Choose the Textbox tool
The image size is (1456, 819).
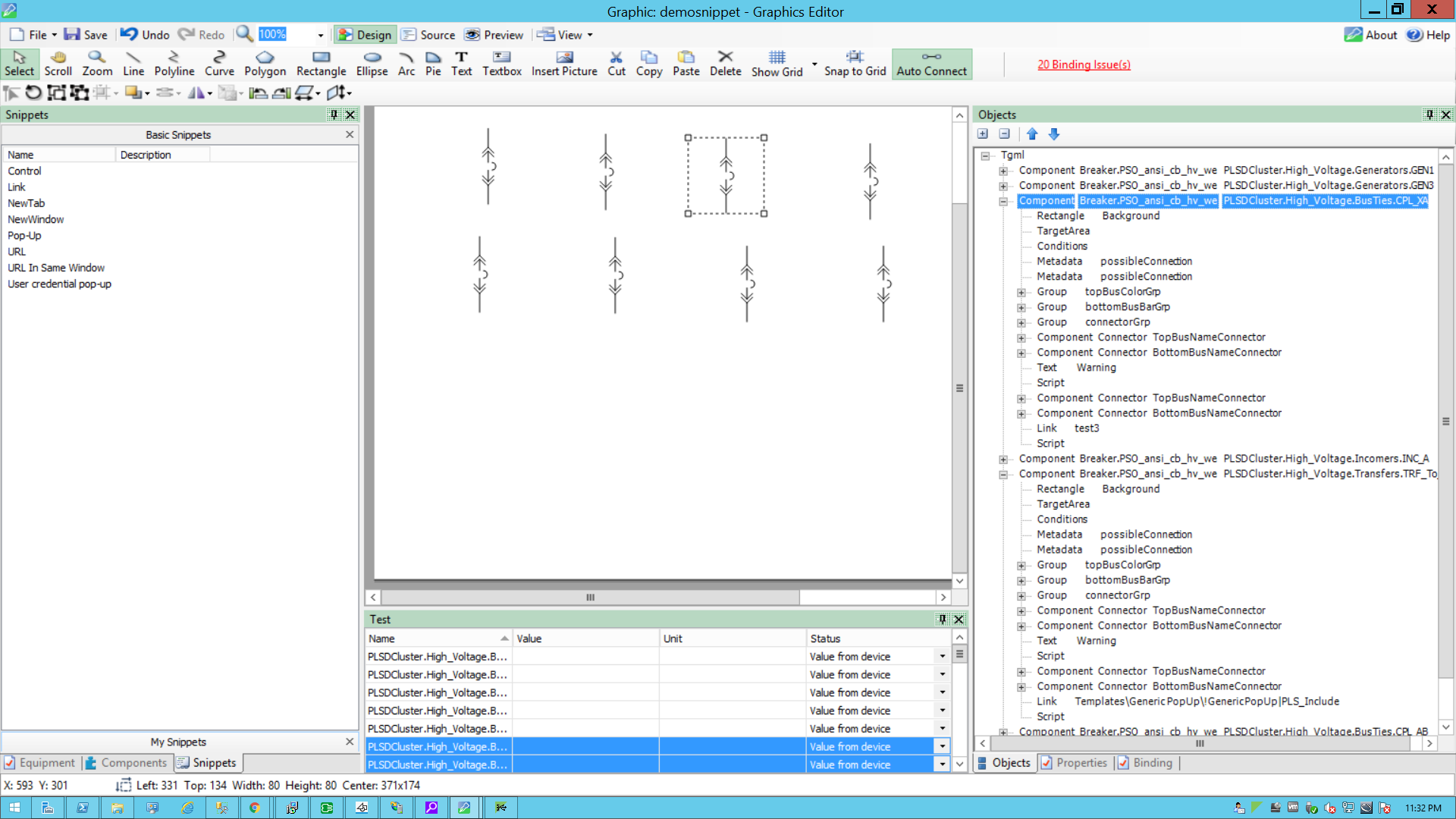tap(501, 64)
